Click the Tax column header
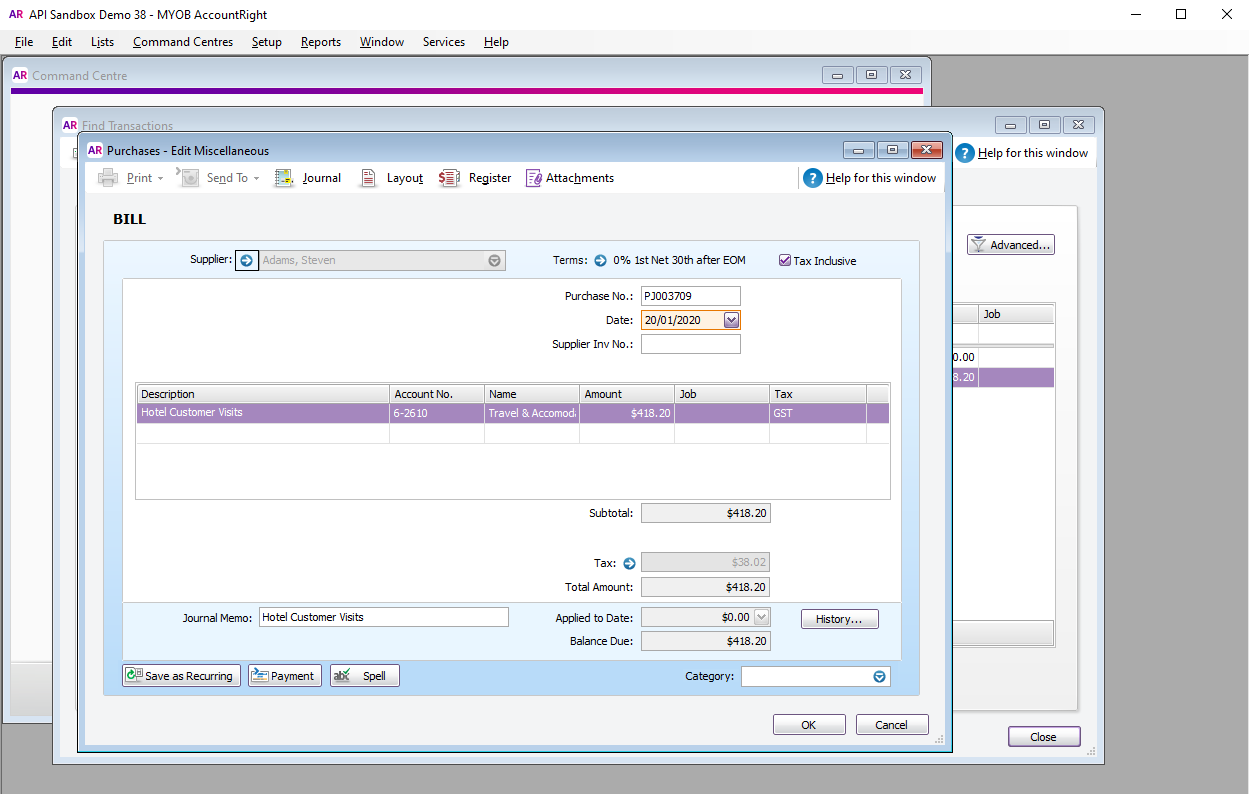 817,394
